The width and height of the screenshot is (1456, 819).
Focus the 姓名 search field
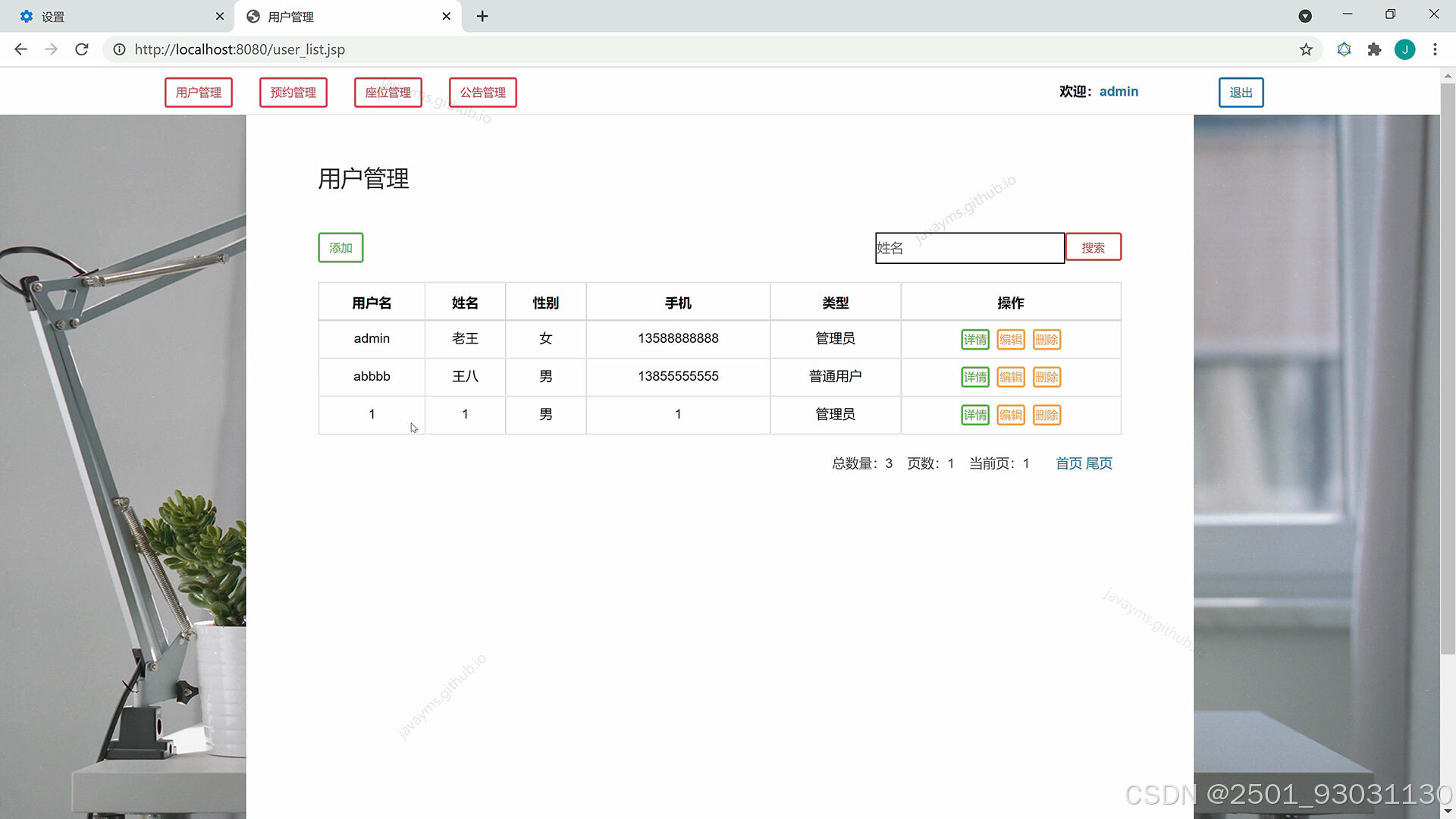[970, 248]
